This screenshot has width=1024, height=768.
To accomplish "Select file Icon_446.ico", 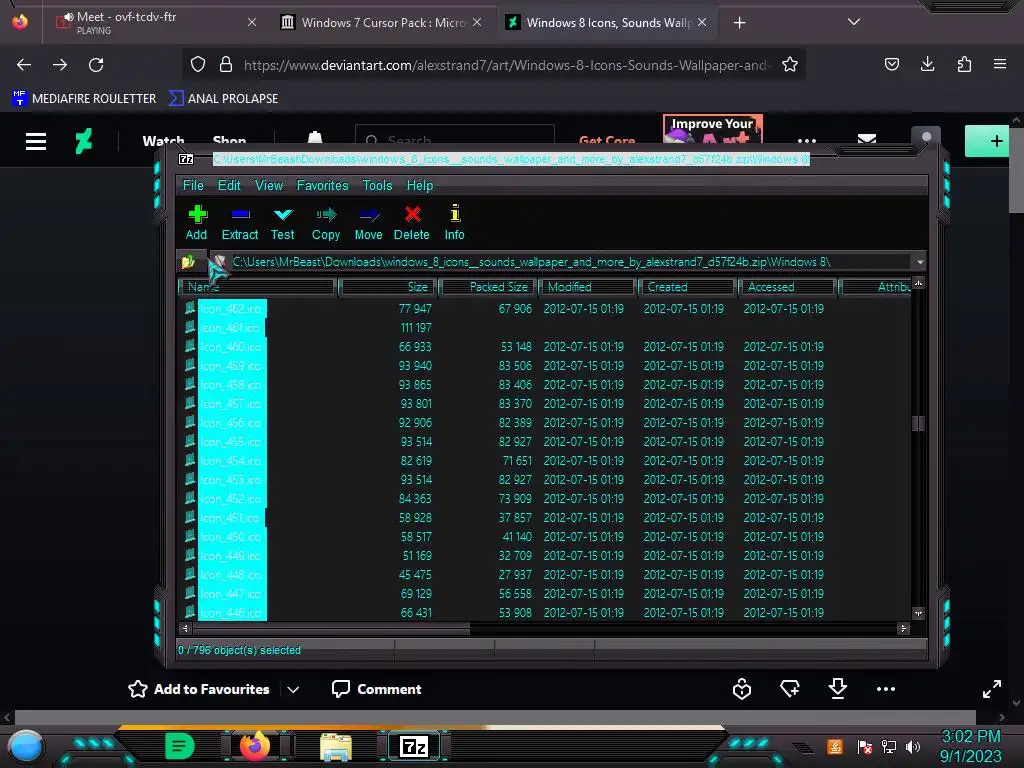I will [x=231, y=613].
